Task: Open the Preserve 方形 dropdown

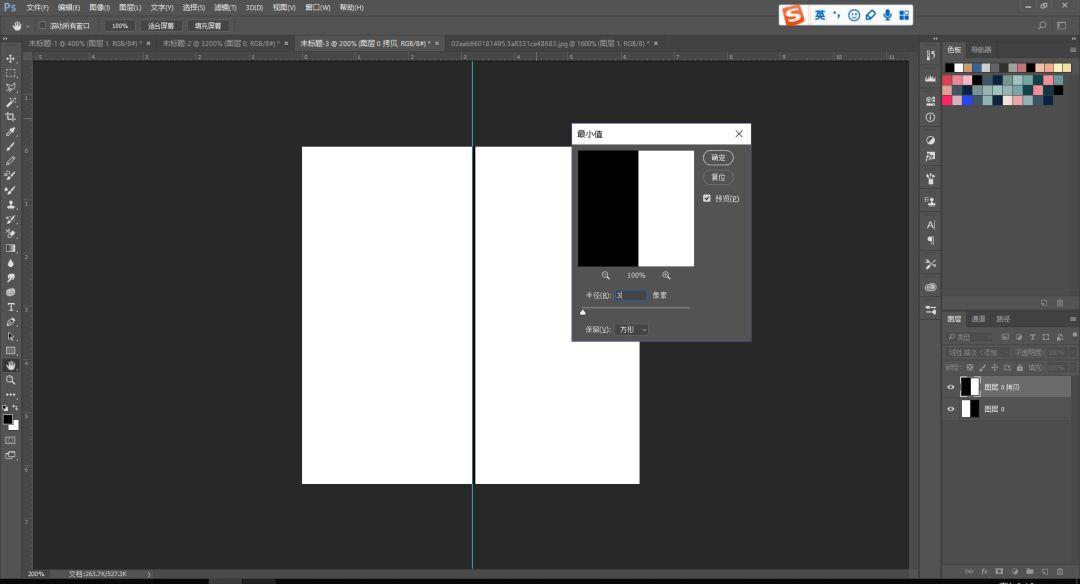Action: click(x=633, y=330)
